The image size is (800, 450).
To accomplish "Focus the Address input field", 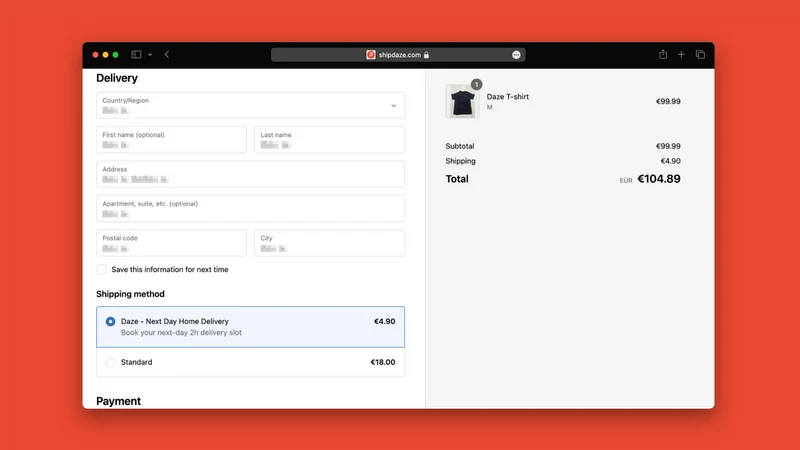I will coord(251,174).
